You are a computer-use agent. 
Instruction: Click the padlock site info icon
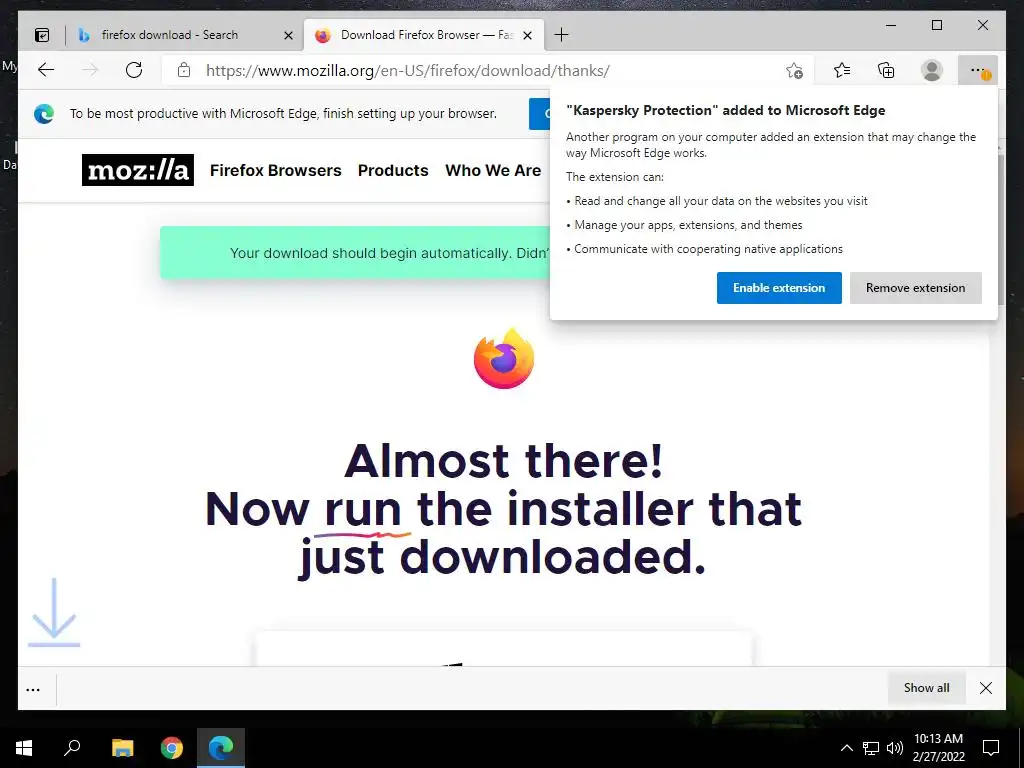pos(184,70)
